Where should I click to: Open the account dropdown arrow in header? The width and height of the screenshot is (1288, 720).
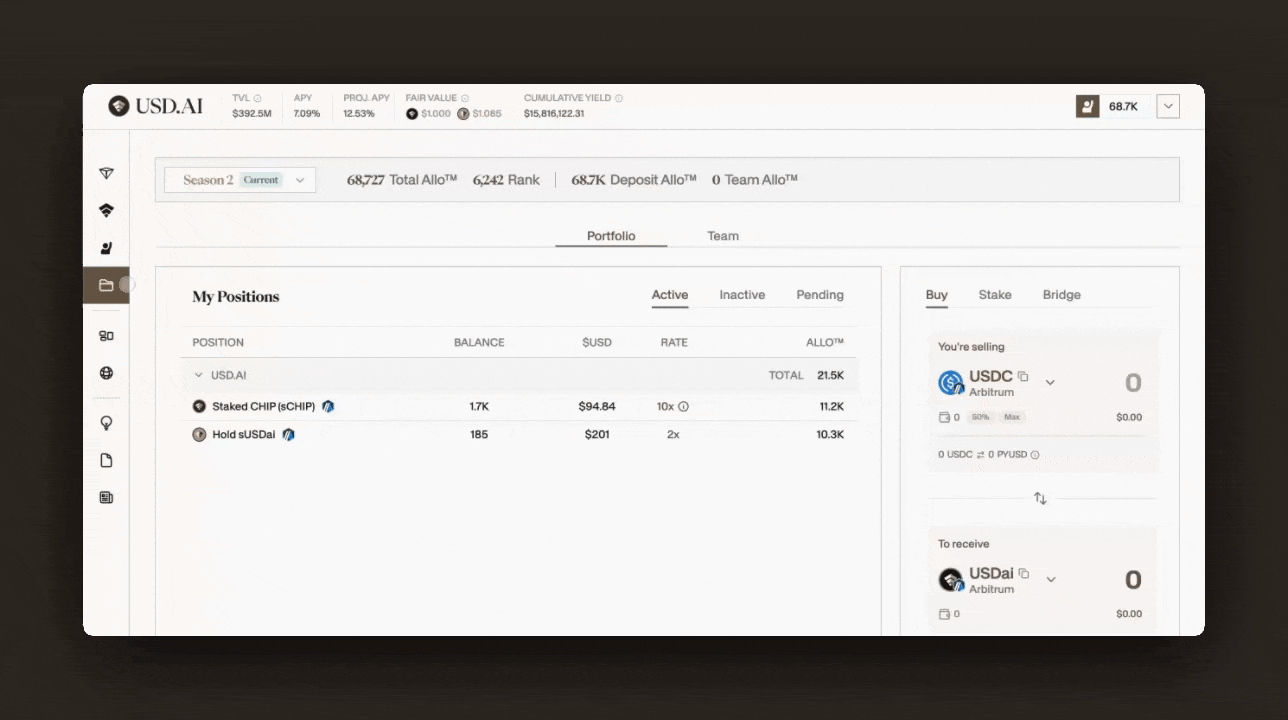(x=1168, y=106)
